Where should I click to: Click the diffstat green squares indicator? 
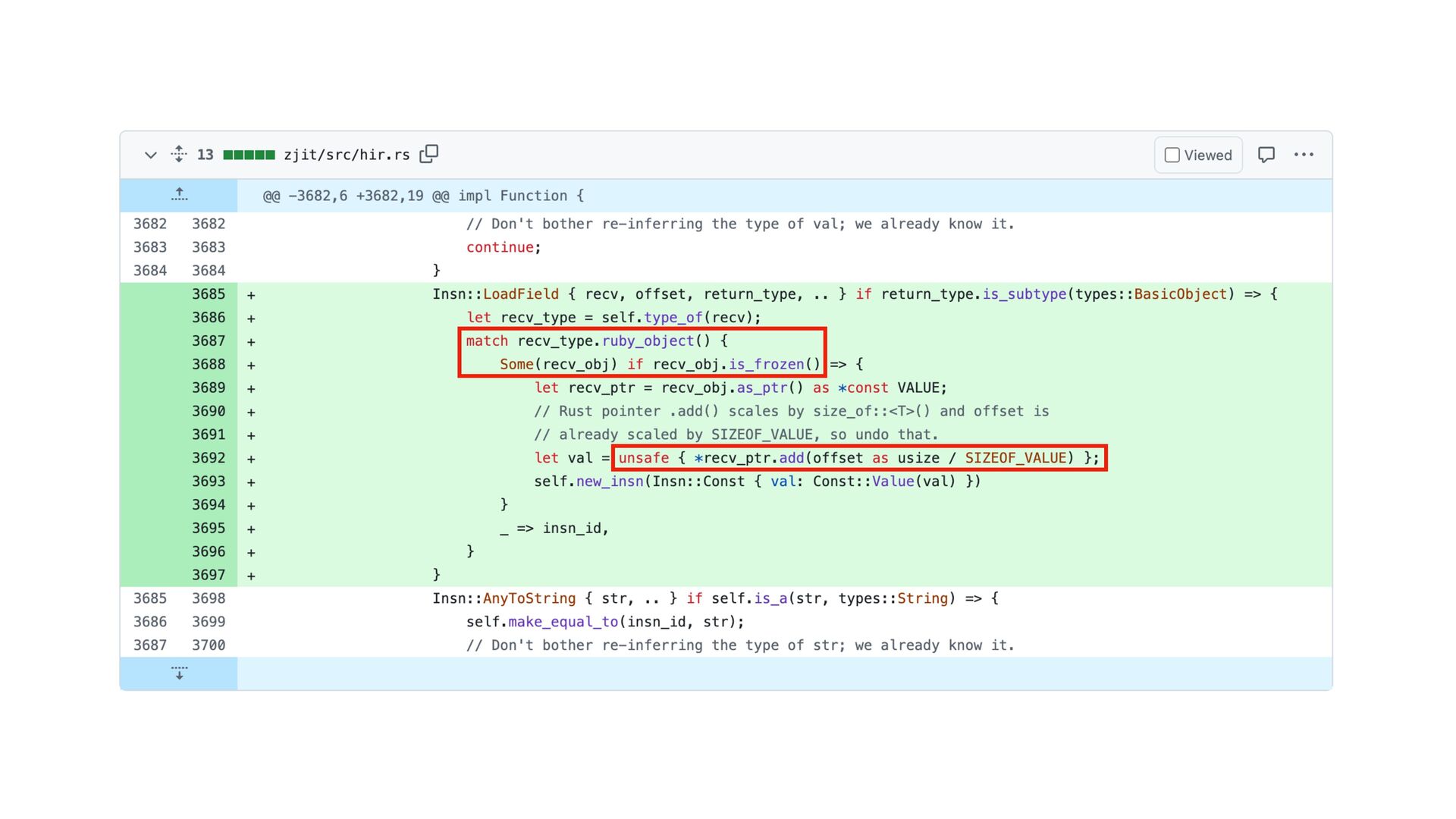tap(249, 155)
